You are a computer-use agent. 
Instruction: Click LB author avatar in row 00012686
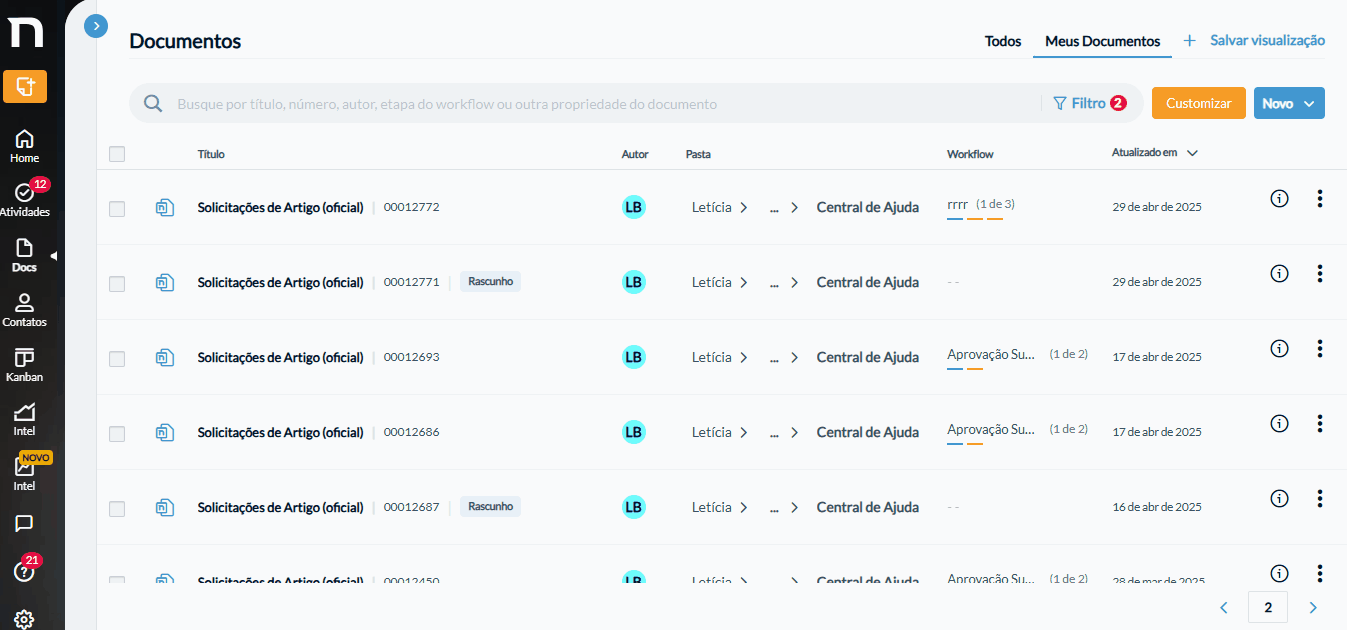coord(633,432)
